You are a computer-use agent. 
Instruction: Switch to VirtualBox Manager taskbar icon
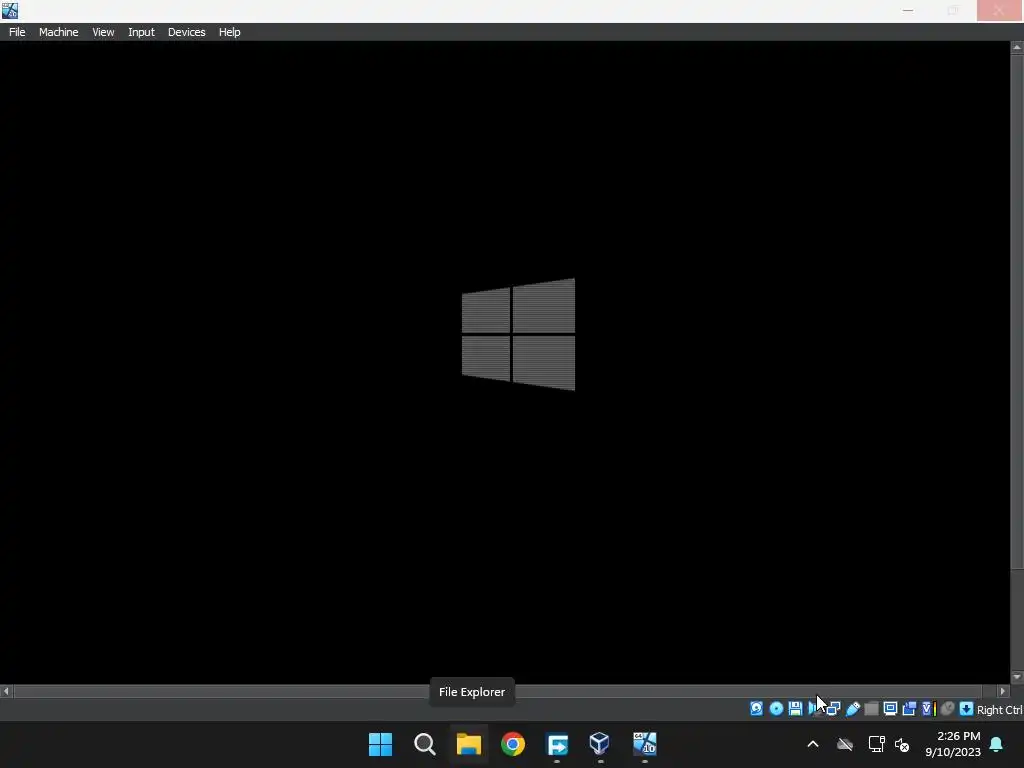coord(600,744)
